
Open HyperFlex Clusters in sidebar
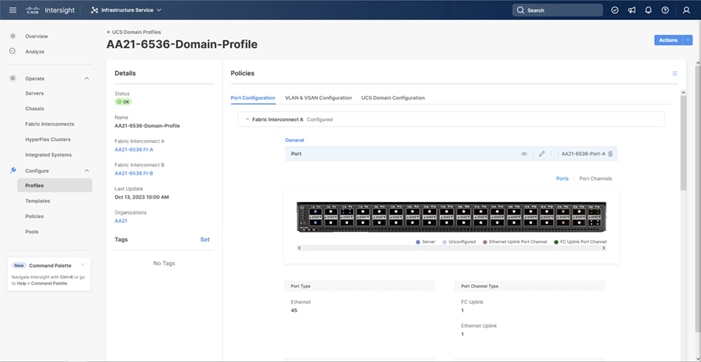[48, 139]
